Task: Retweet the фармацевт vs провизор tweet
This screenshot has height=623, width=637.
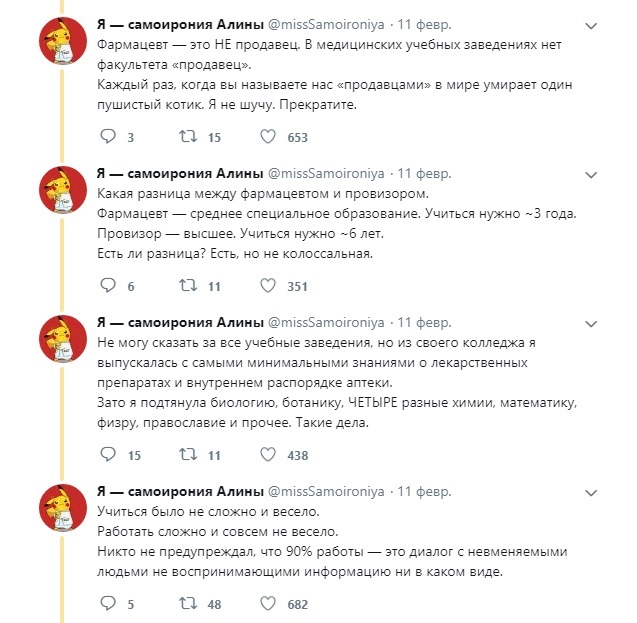Action: (186, 286)
